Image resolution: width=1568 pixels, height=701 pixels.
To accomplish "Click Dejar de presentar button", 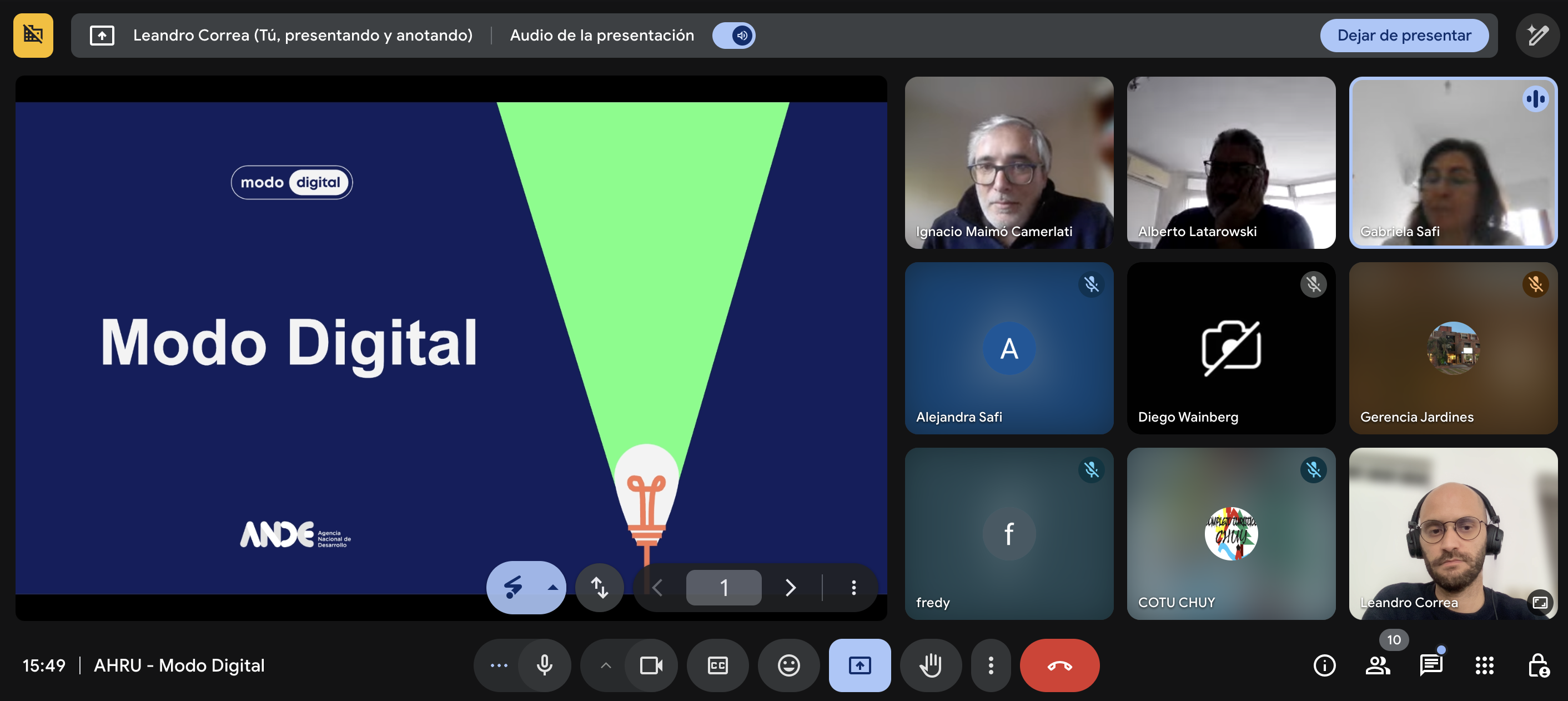I will coord(1404,36).
